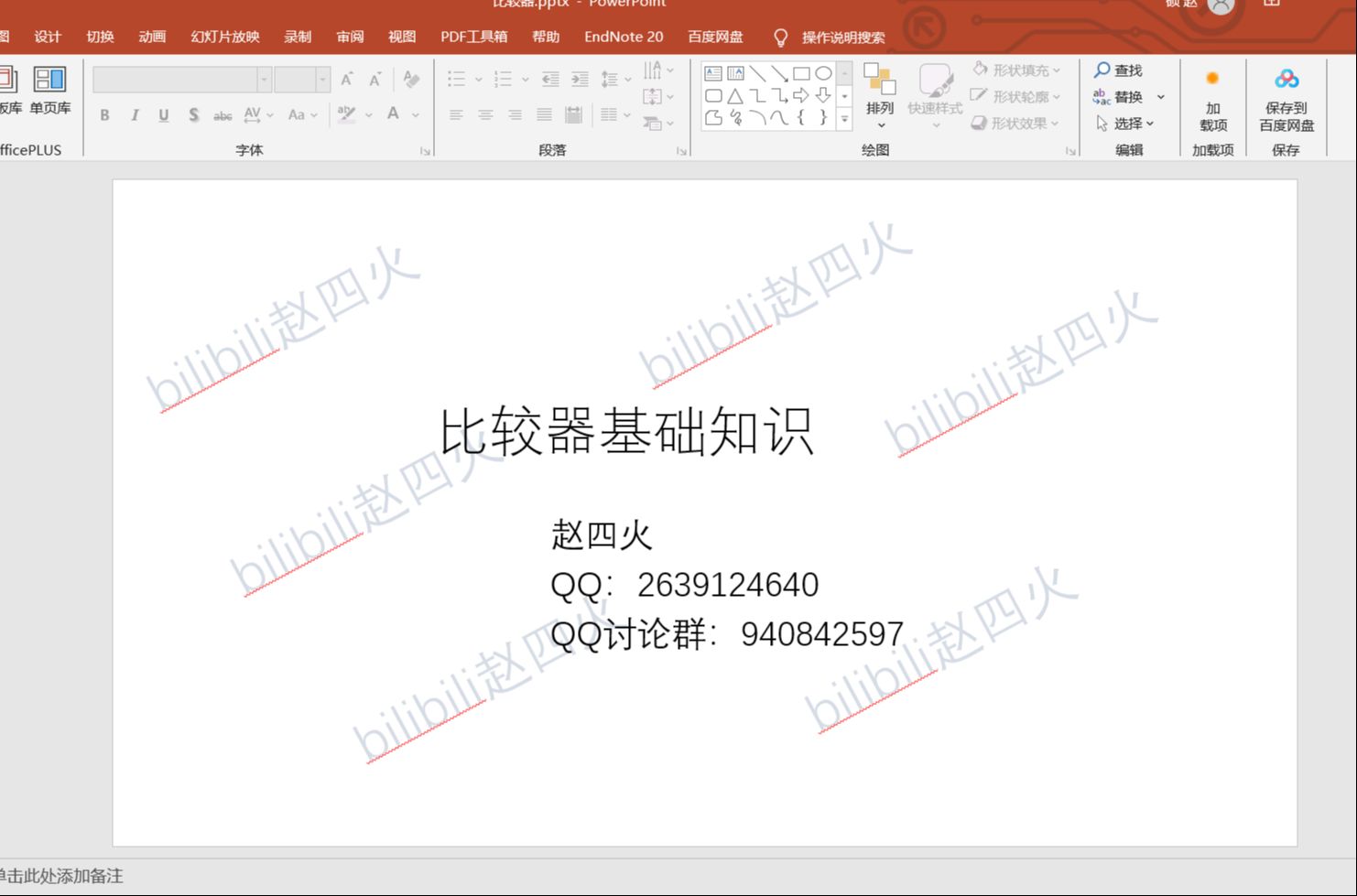Open text direction dropdown
The image size is (1357, 896).
pos(658,70)
